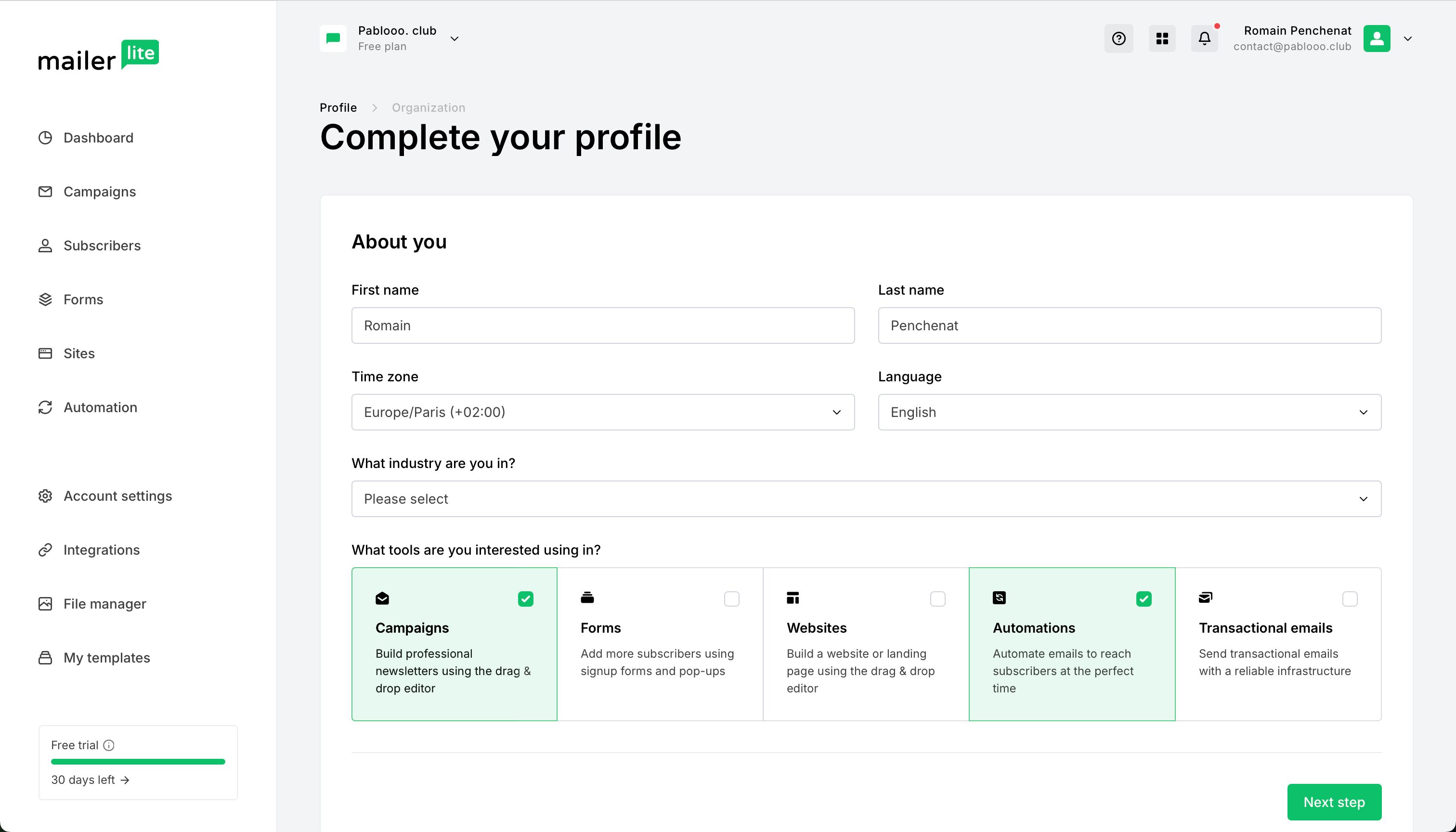Enable the Transactional emails checkbox
The image size is (1456, 832).
coord(1350,599)
